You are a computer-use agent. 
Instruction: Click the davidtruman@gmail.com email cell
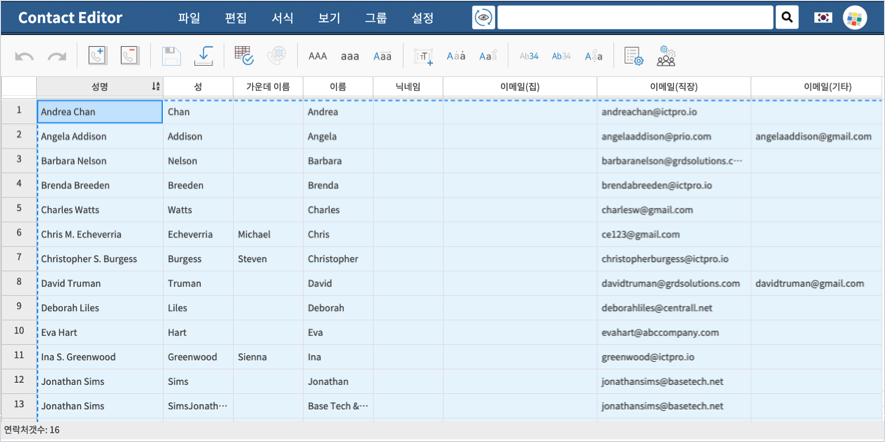coord(818,283)
